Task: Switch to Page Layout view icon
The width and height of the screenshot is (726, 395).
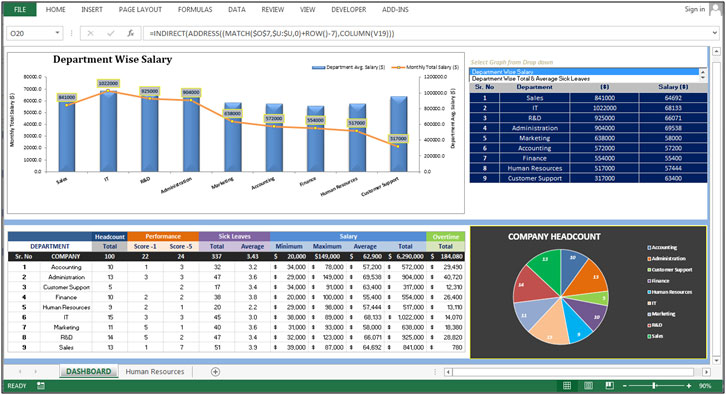Action: coord(588,386)
